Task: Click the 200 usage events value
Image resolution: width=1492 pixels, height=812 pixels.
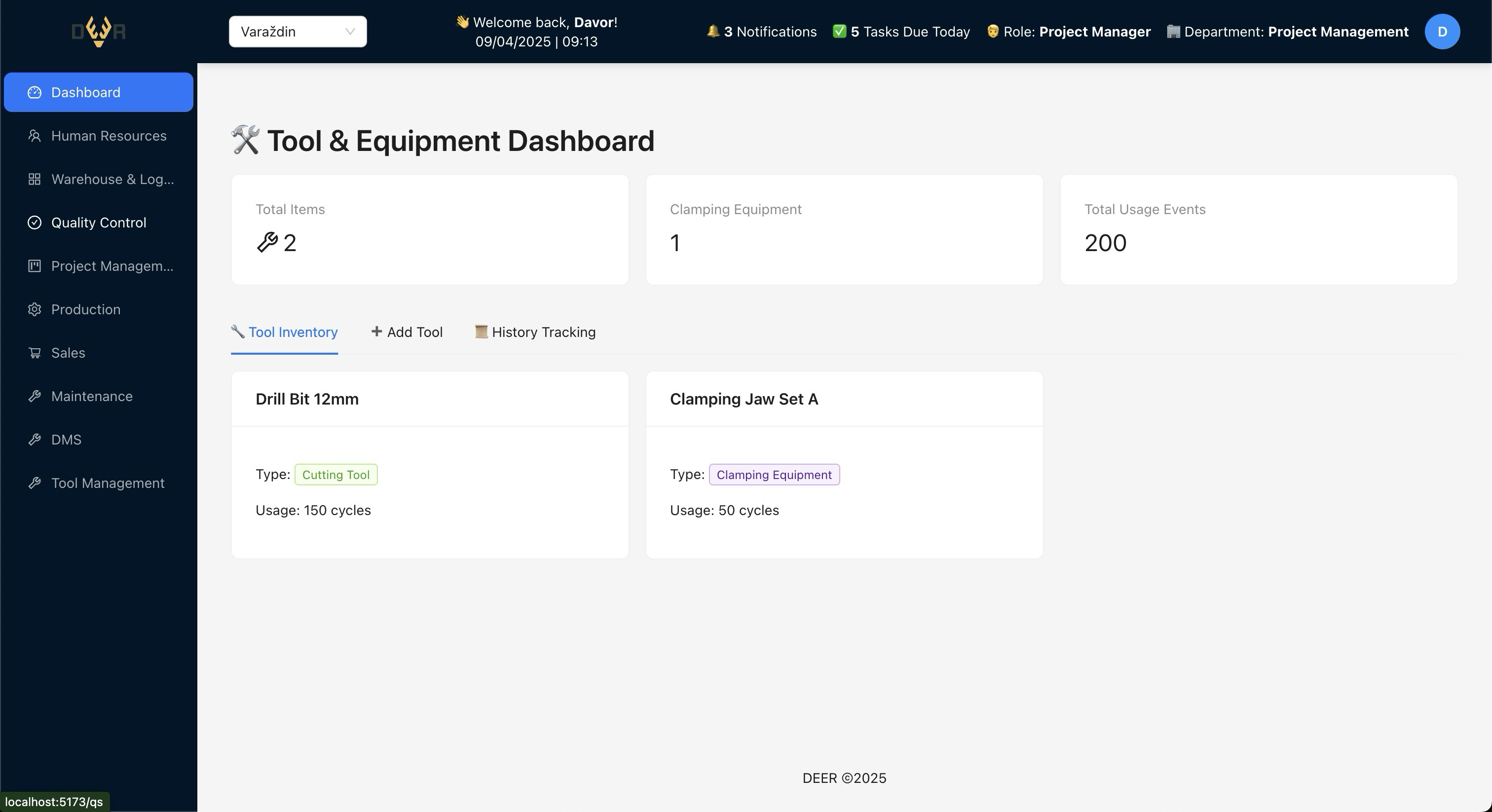Action: click(x=1106, y=243)
